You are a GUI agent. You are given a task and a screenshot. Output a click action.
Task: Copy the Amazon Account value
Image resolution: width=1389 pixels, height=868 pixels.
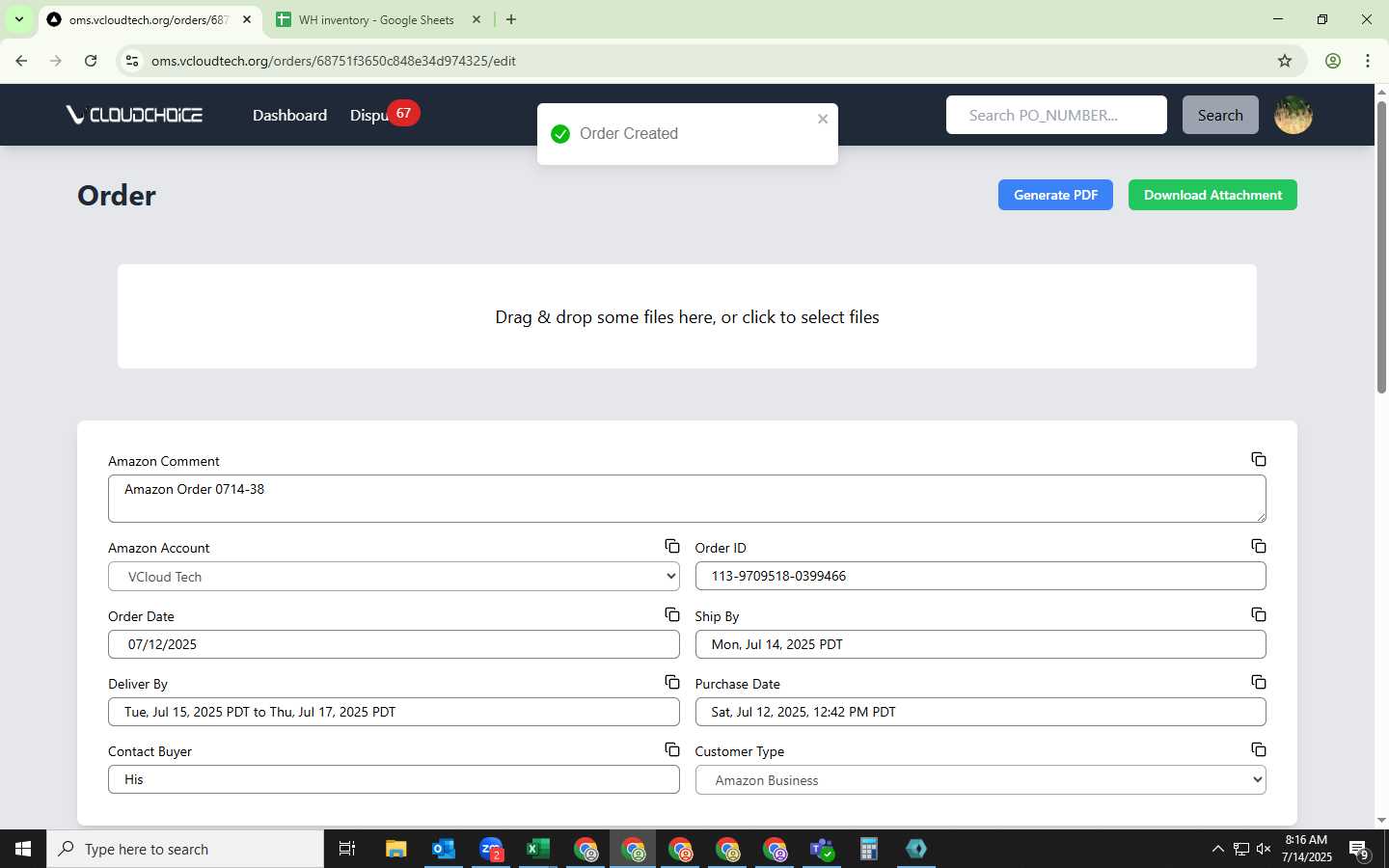[671, 546]
